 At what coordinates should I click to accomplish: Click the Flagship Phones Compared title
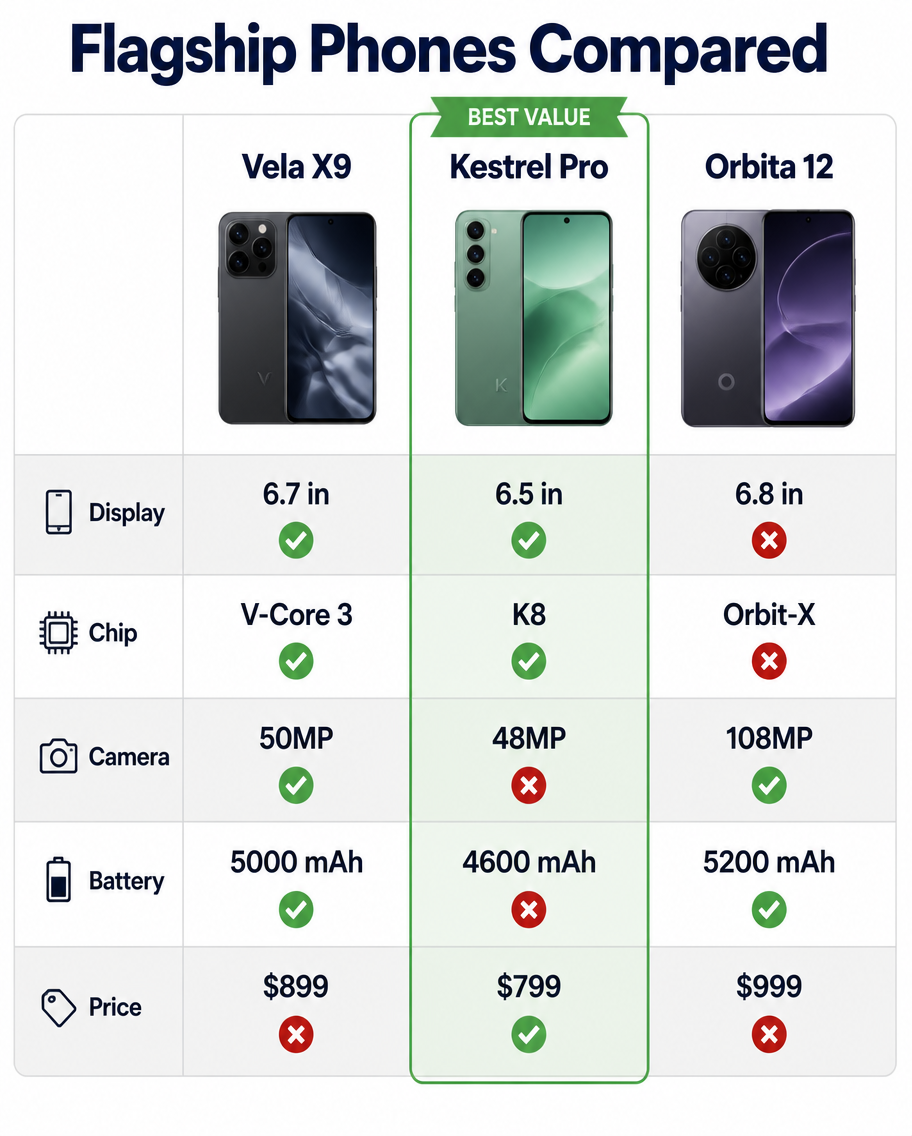pyautogui.click(x=449, y=51)
